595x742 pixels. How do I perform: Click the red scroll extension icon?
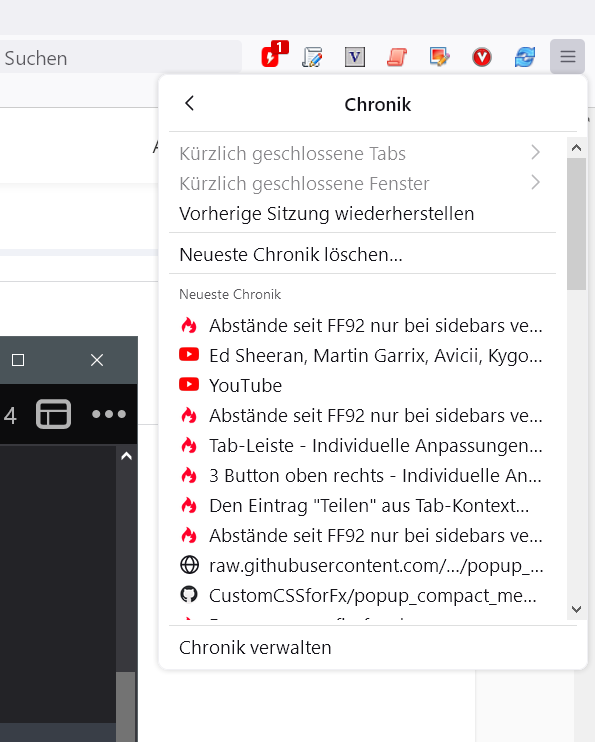point(397,57)
